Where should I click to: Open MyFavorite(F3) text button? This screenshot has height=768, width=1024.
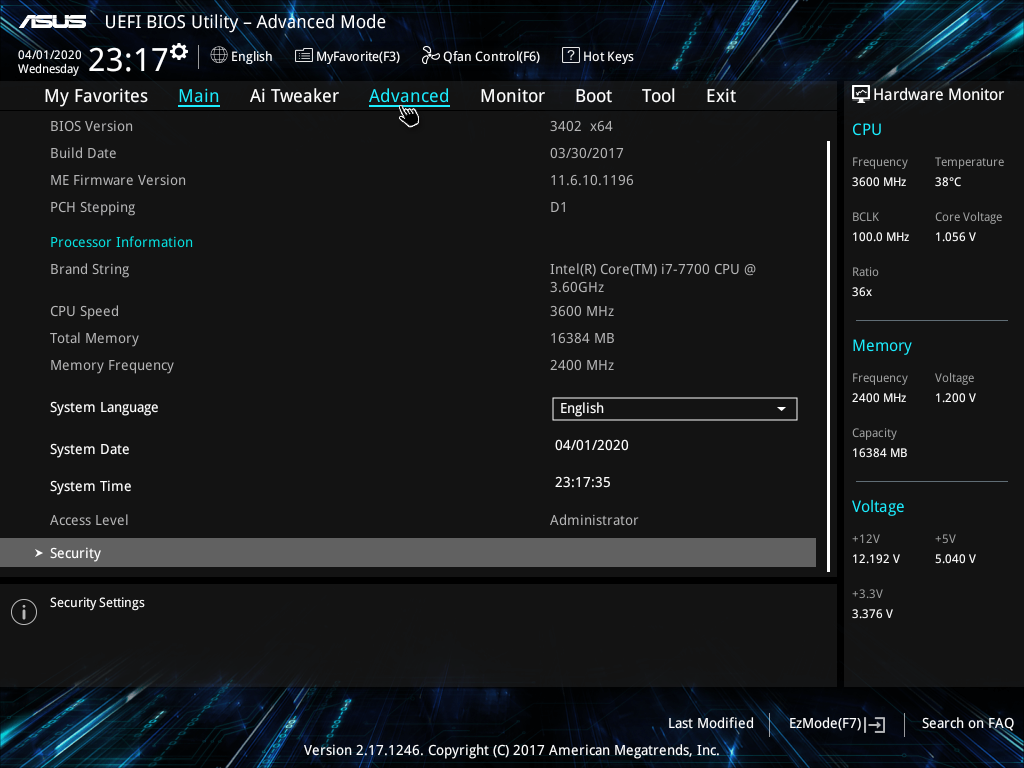[x=358, y=56]
